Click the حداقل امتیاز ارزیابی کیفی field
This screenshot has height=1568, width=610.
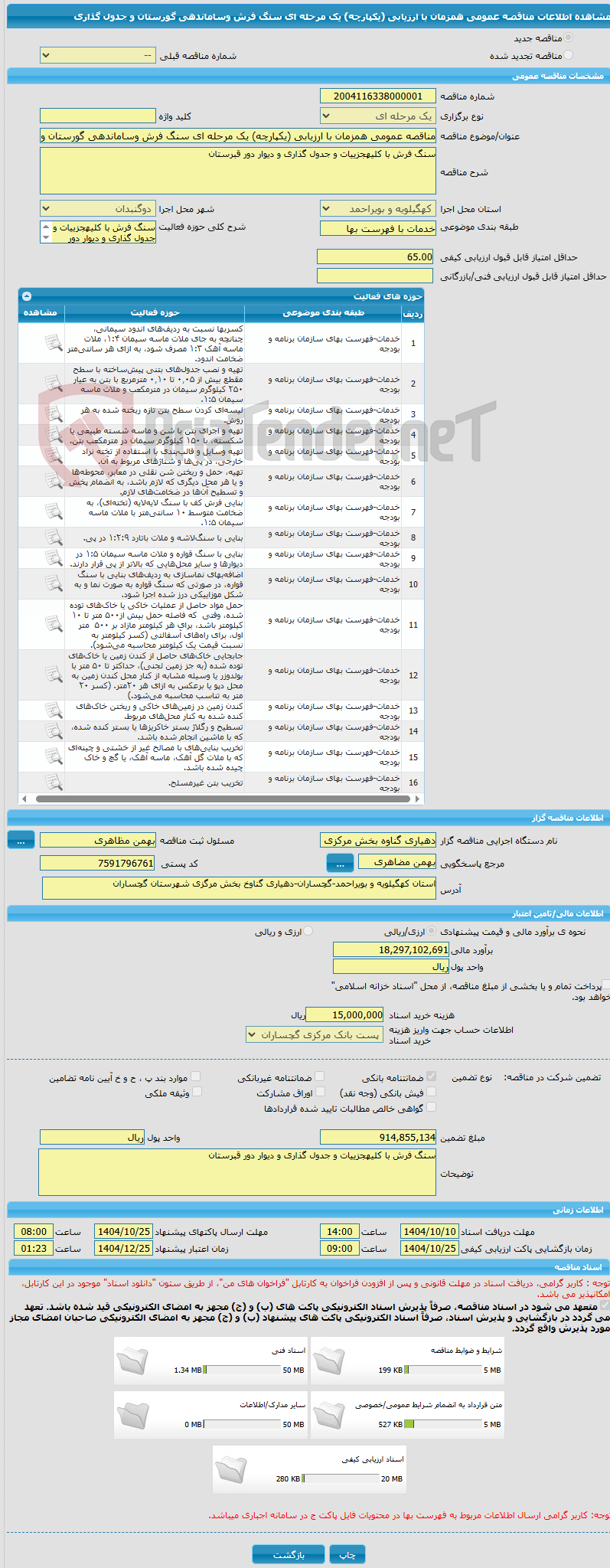[x=375, y=257]
